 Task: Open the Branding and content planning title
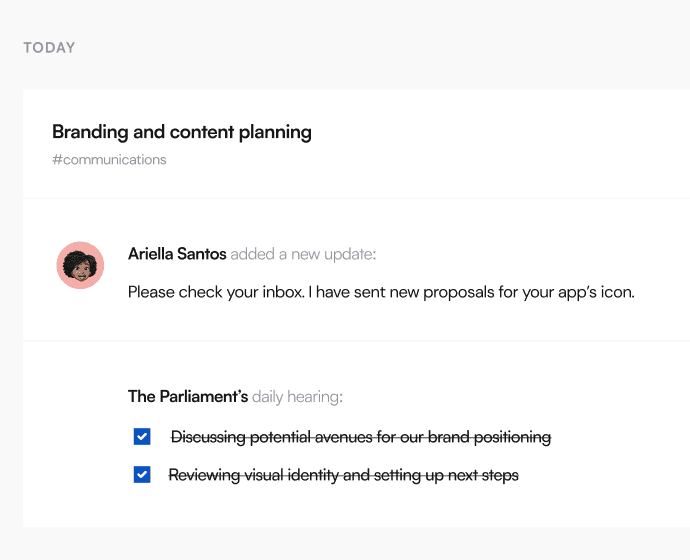pos(182,132)
